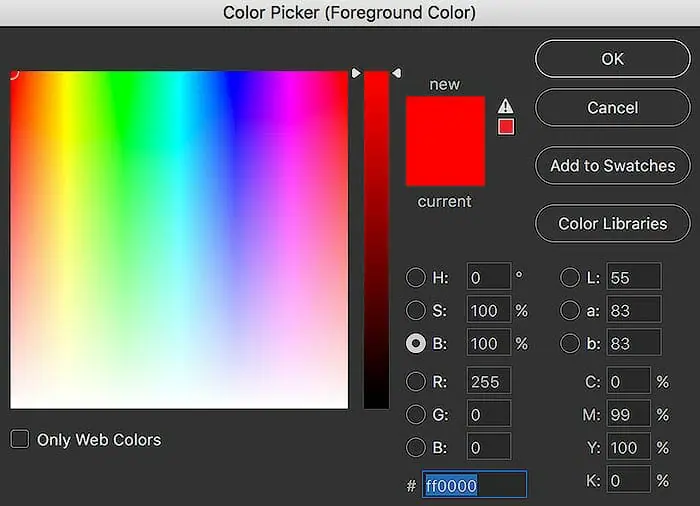The width and height of the screenshot is (700, 506).
Task: Click the Lab a value field
Action: (634, 310)
